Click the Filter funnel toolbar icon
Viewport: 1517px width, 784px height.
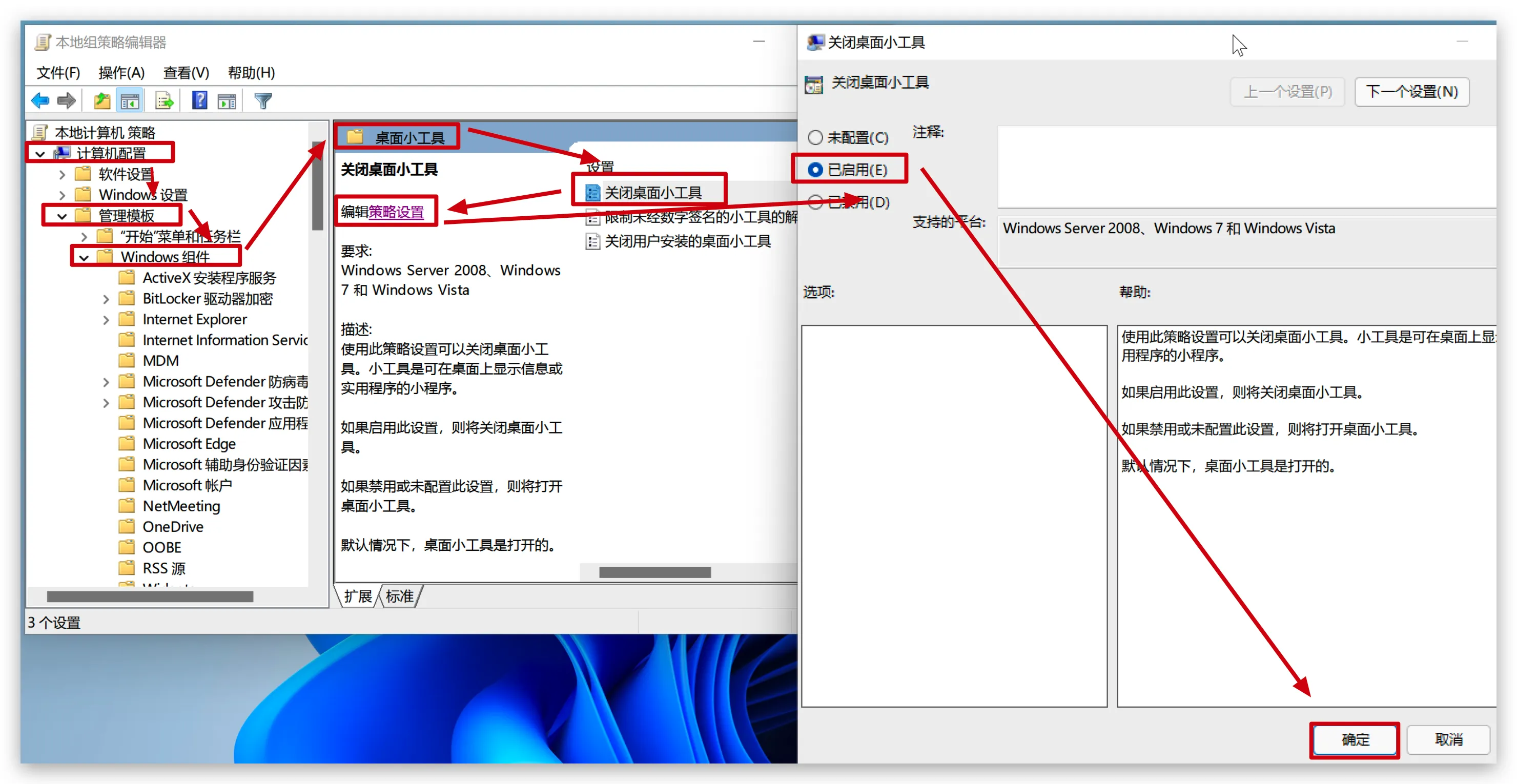262,100
